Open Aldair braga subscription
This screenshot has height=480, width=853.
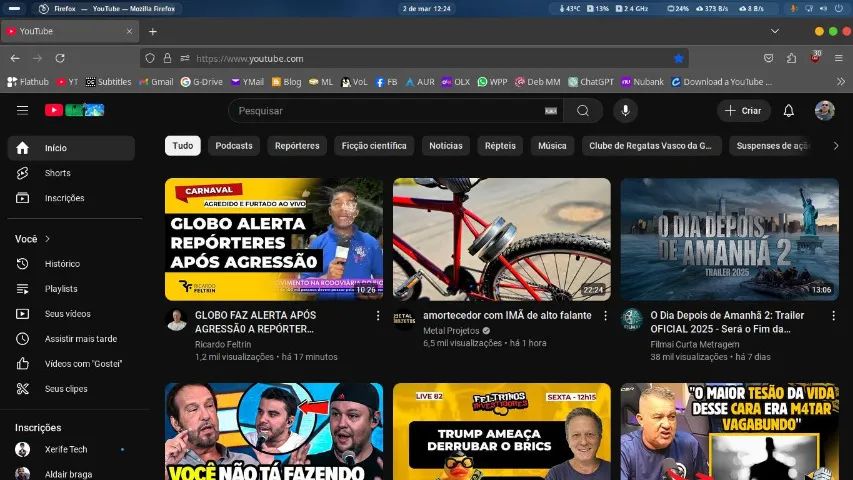point(71,473)
